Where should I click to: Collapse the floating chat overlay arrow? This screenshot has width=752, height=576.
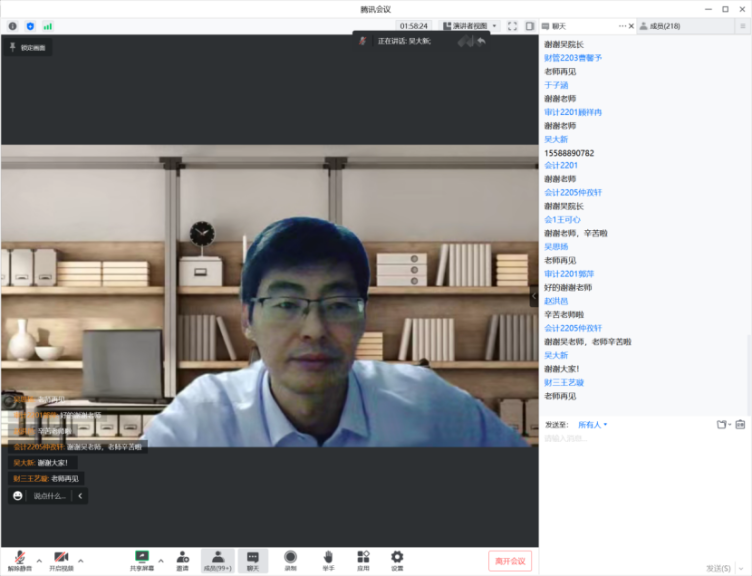[80, 496]
